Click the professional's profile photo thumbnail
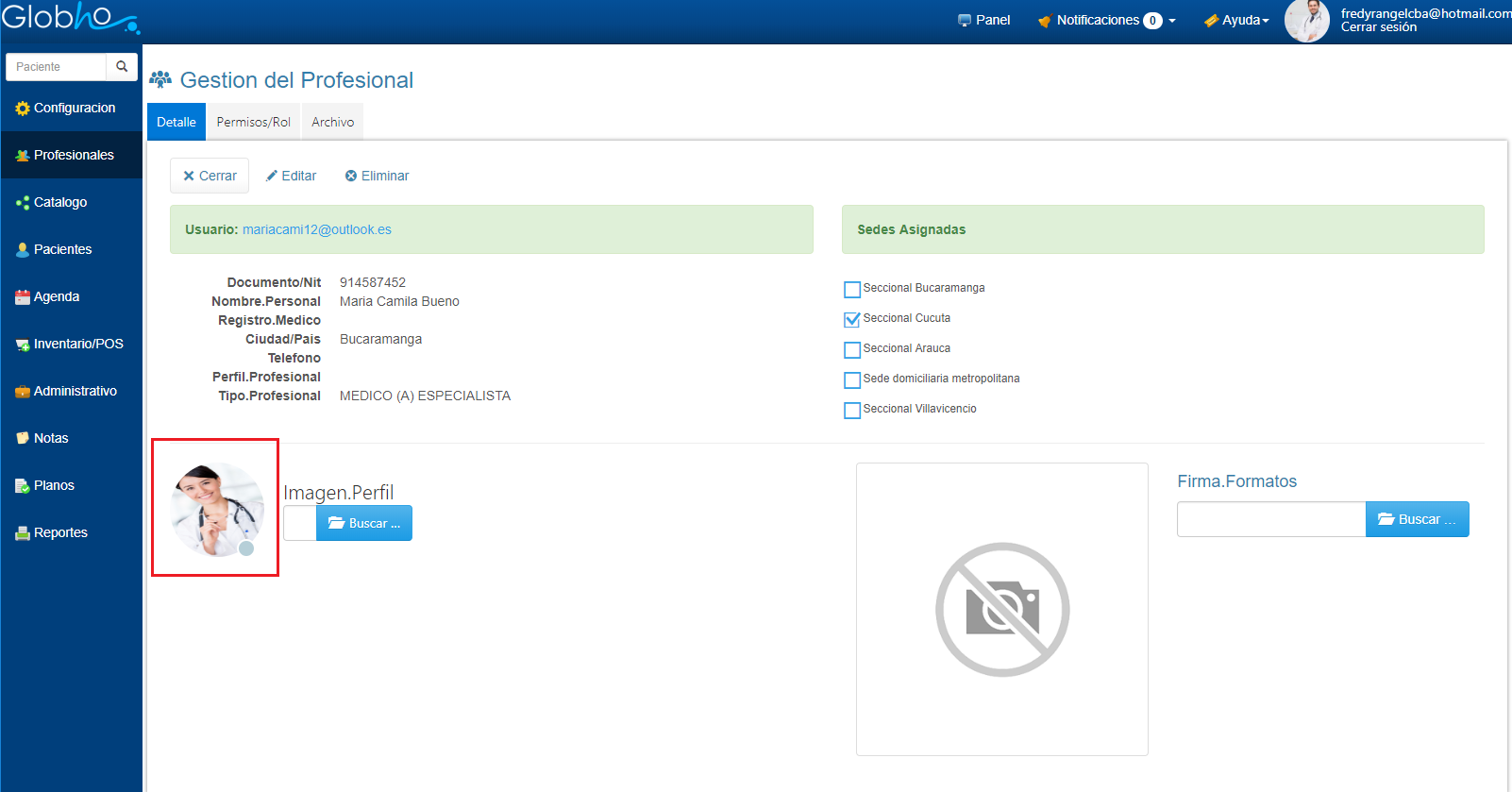1512x792 pixels. [x=217, y=510]
